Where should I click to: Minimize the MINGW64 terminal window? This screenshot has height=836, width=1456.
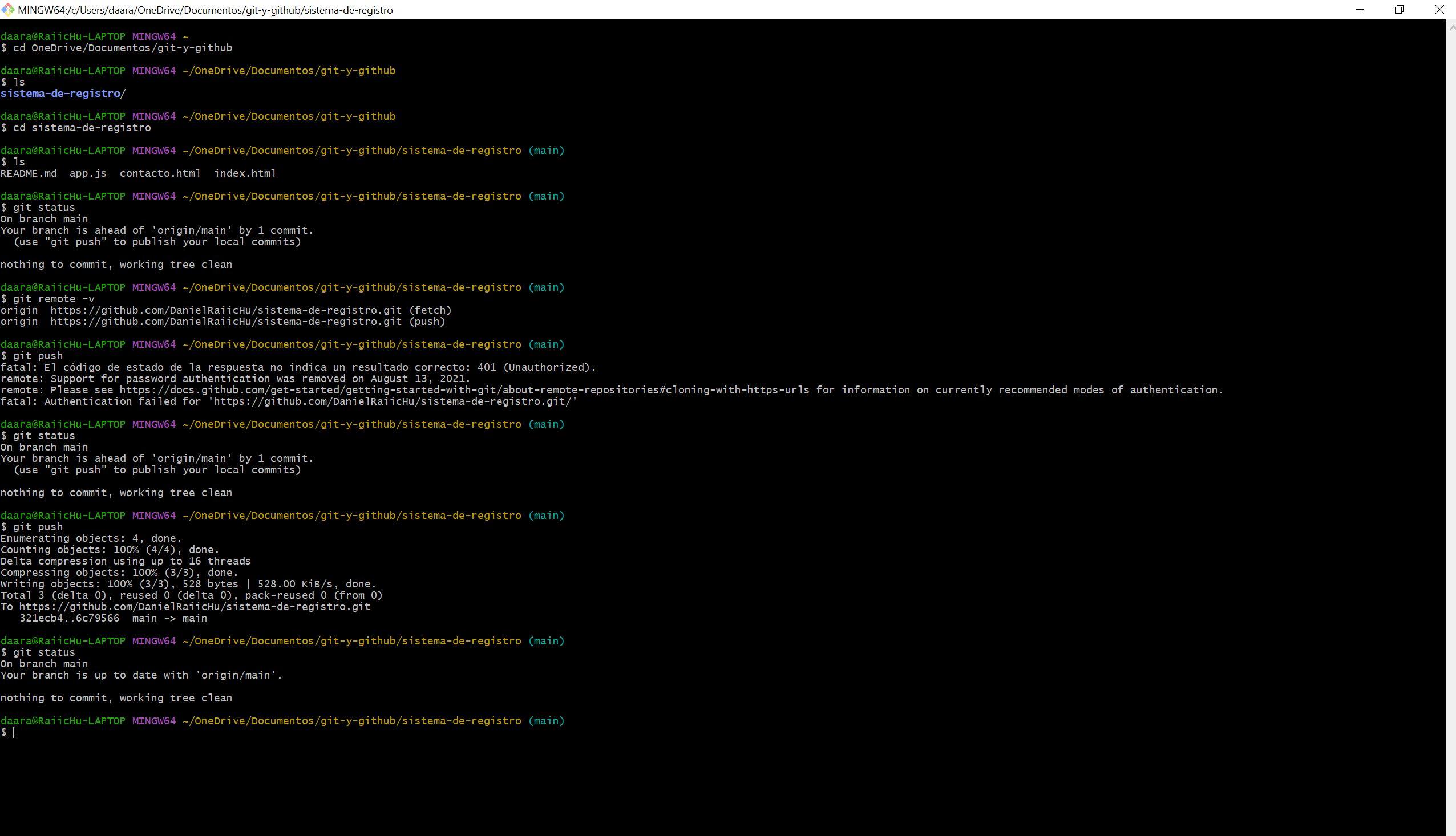pyautogui.click(x=1360, y=10)
